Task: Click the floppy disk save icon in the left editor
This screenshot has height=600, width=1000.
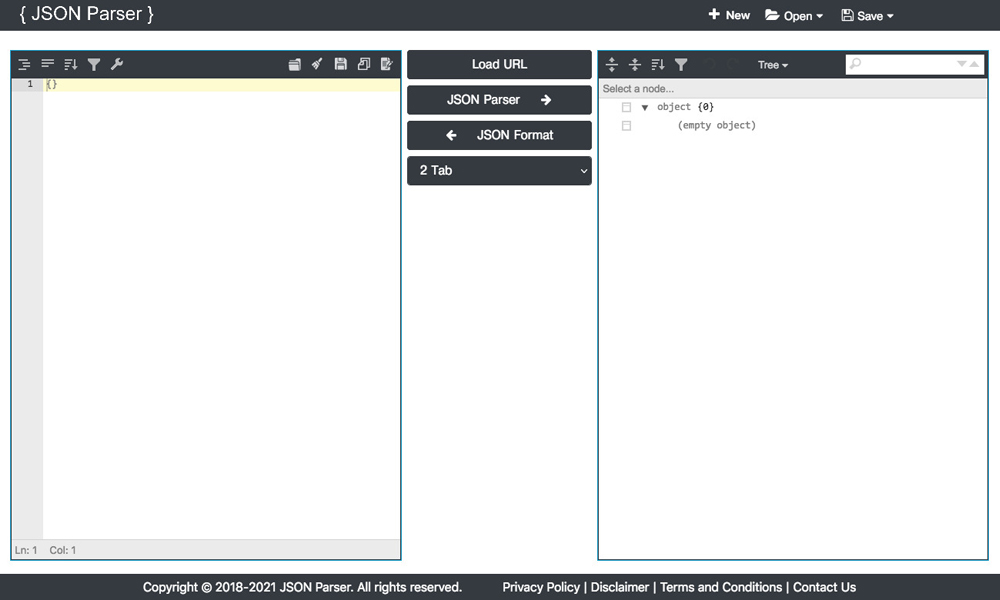Action: (x=340, y=65)
